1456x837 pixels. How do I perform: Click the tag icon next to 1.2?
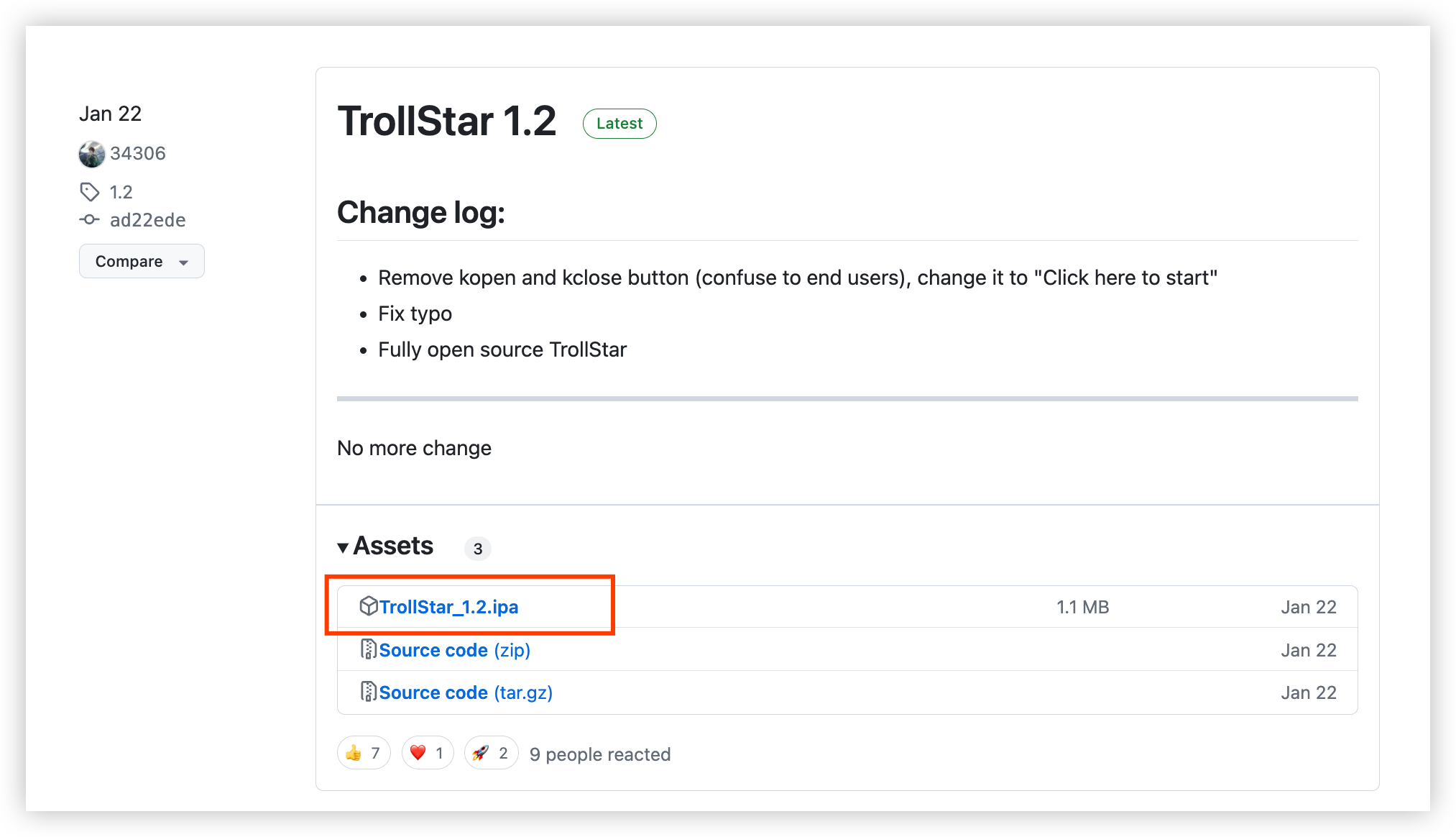point(89,192)
